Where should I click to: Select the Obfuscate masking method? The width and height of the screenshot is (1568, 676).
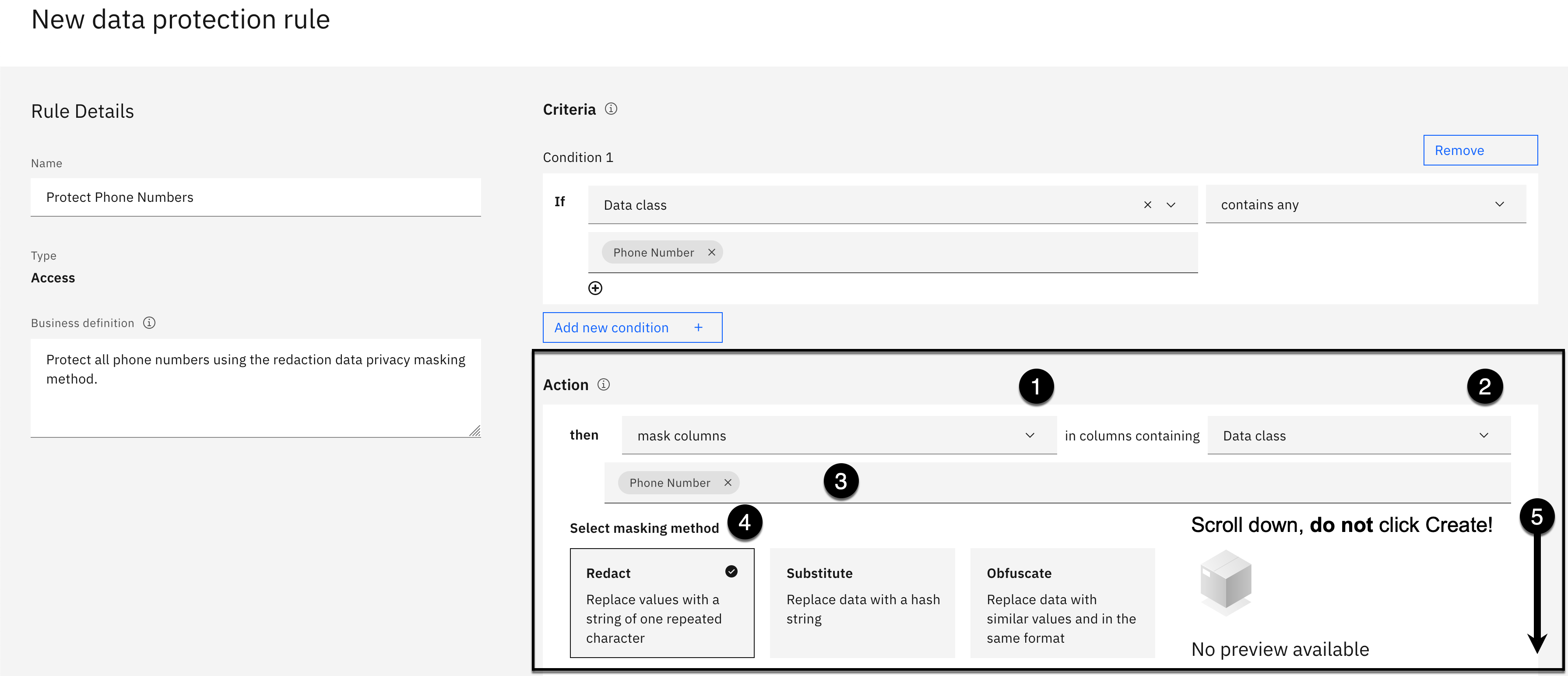click(x=1062, y=603)
